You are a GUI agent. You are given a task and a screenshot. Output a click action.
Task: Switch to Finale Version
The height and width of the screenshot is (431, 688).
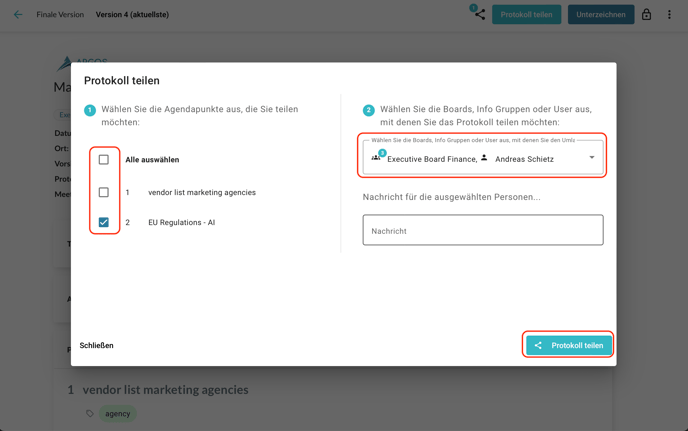60,15
